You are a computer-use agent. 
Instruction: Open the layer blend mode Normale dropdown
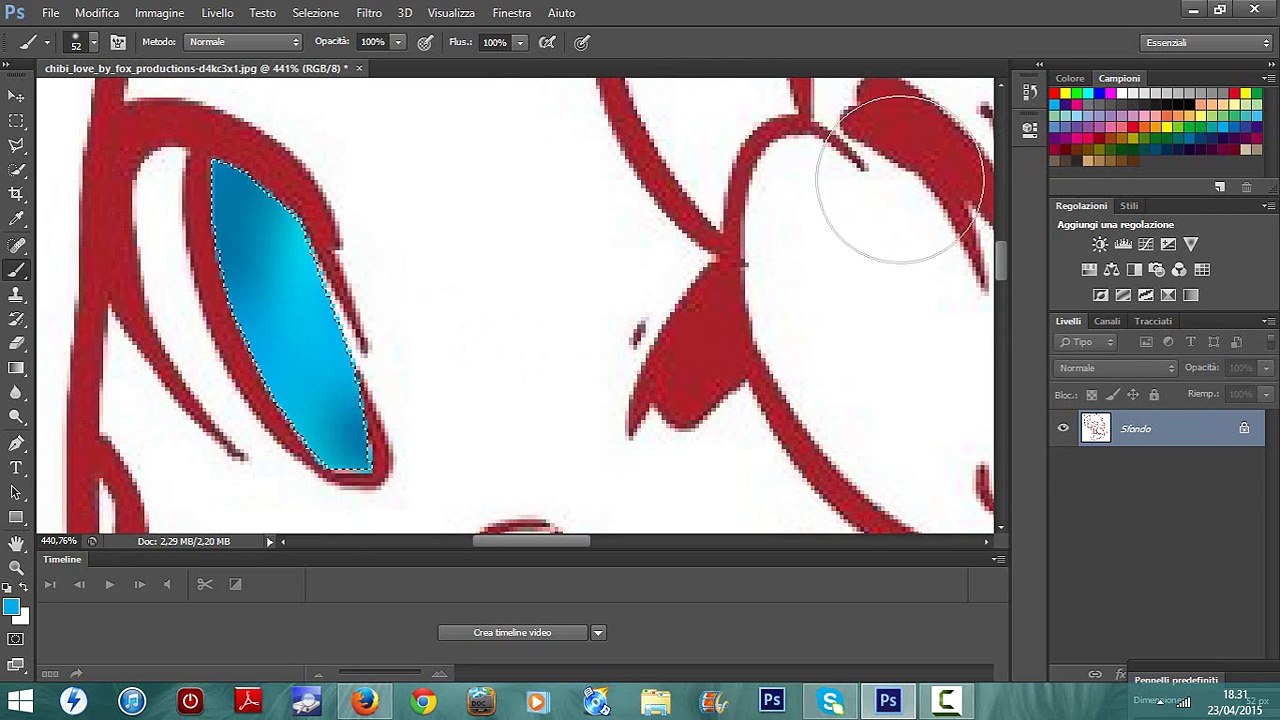pyautogui.click(x=1118, y=368)
